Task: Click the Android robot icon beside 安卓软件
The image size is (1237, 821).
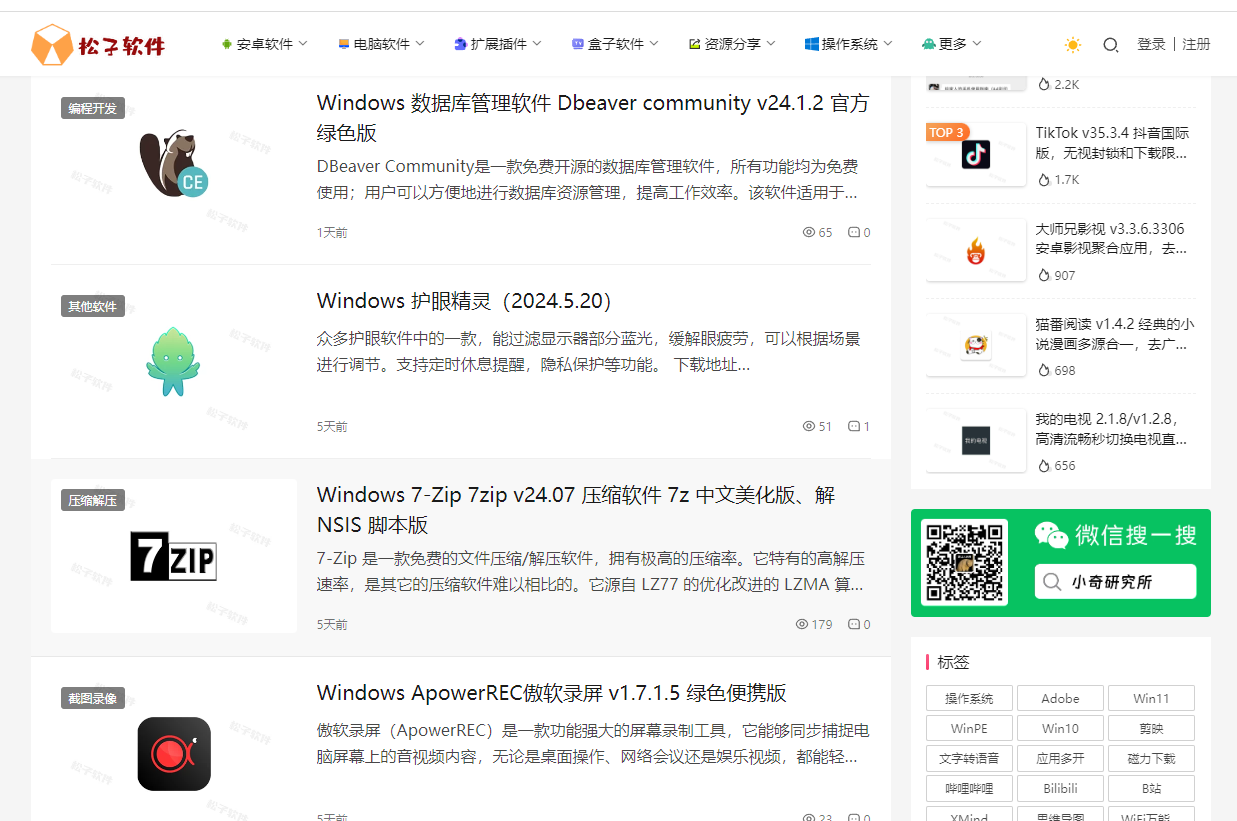Action: coord(227,44)
